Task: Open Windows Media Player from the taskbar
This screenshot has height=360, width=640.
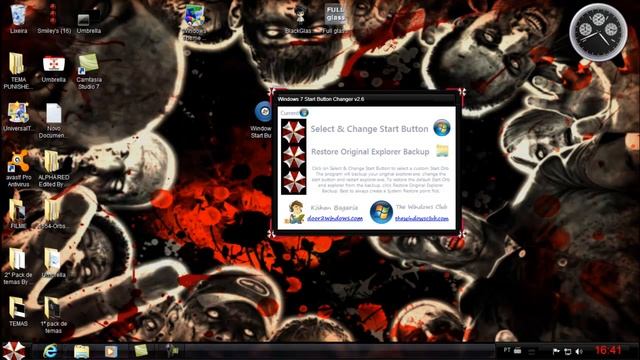Action: coord(111,351)
